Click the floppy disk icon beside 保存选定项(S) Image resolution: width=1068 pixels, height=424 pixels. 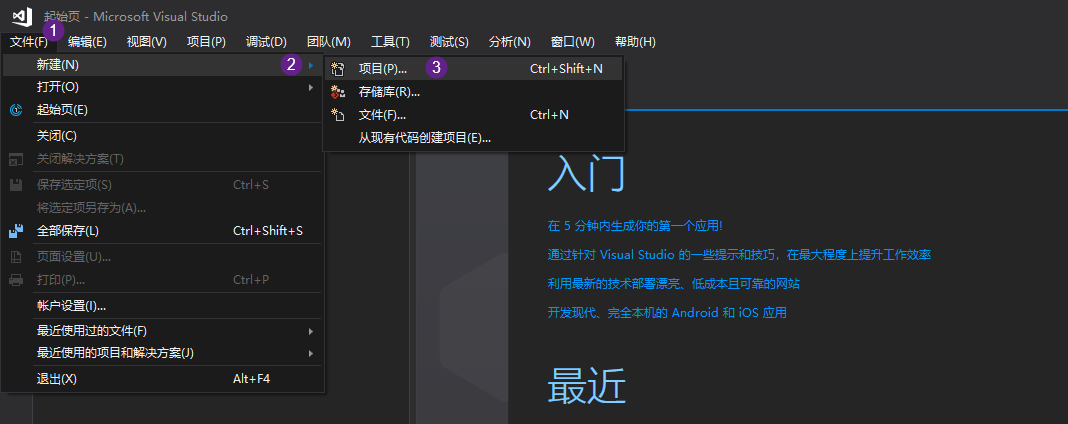point(16,184)
